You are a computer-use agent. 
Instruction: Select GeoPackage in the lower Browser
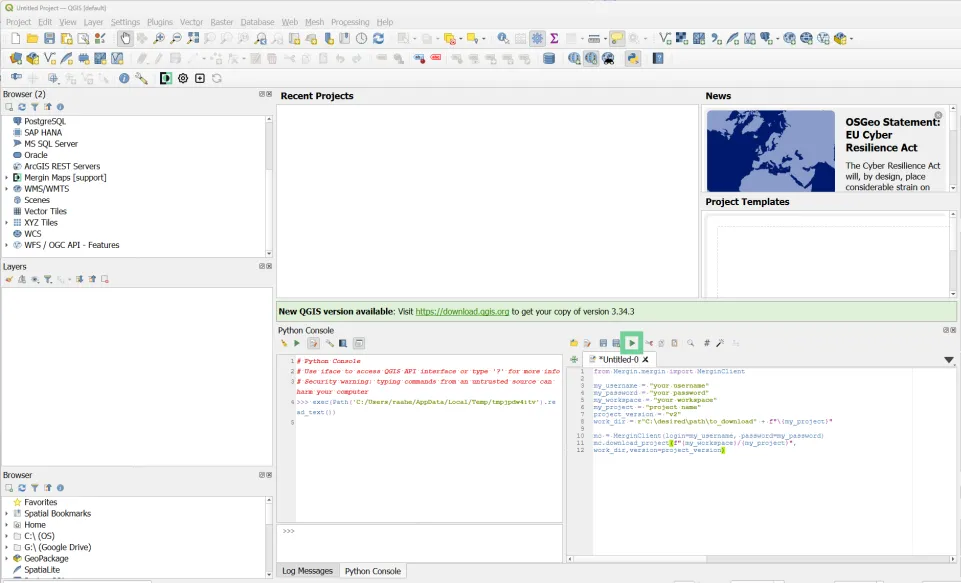point(46,558)
